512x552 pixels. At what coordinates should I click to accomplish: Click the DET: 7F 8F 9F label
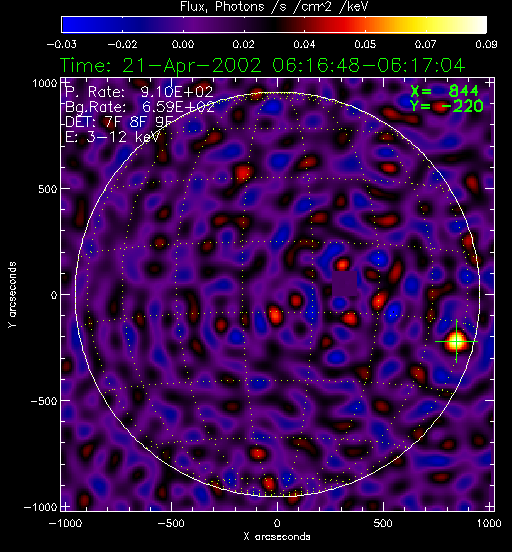pyautogui.click(x=119, y=122)
